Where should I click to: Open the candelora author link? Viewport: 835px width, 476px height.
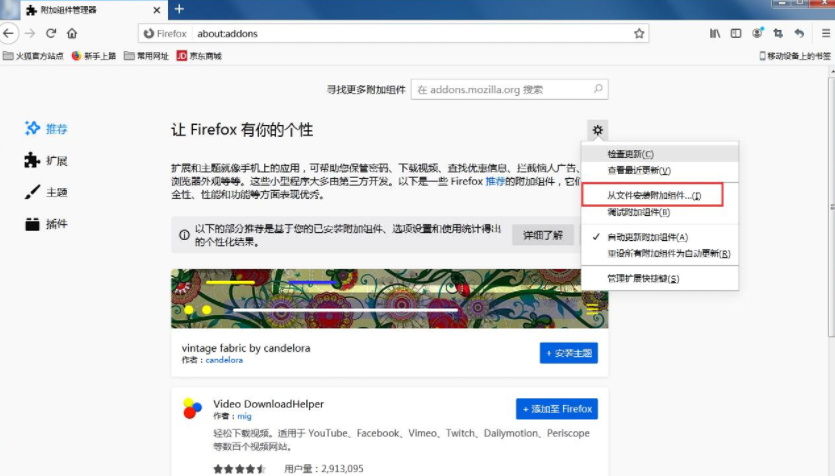pos(224,360)
